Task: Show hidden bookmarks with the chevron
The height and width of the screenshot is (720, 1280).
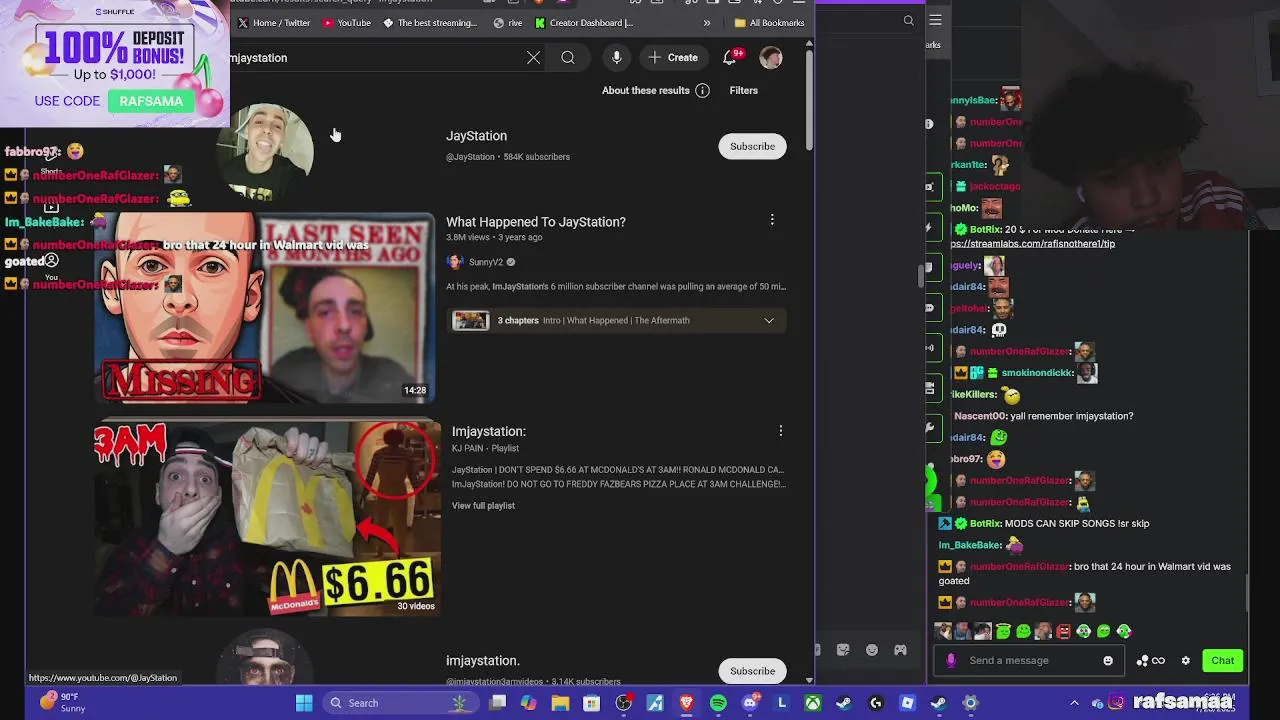Action: (707, 23)
